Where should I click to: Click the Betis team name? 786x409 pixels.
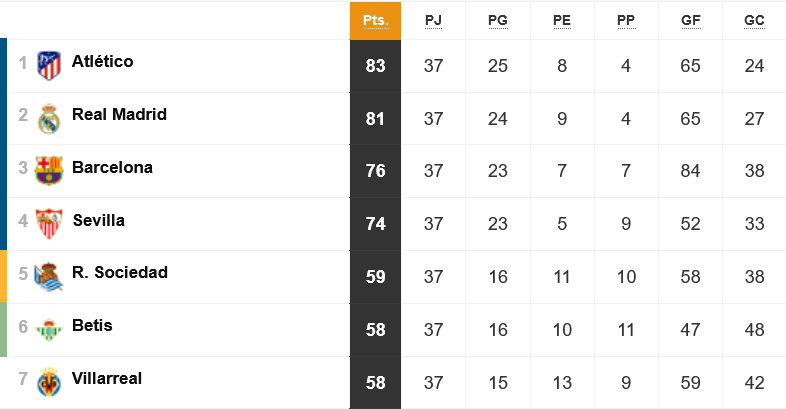coord(92,325)
